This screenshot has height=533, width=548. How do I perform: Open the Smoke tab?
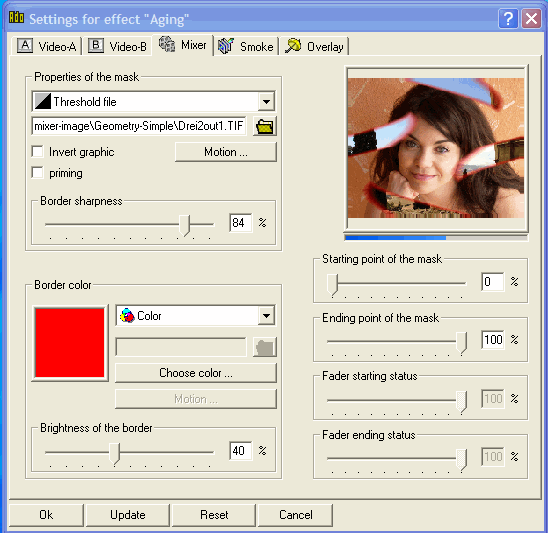pyautogui.click(x=246, y=46)
